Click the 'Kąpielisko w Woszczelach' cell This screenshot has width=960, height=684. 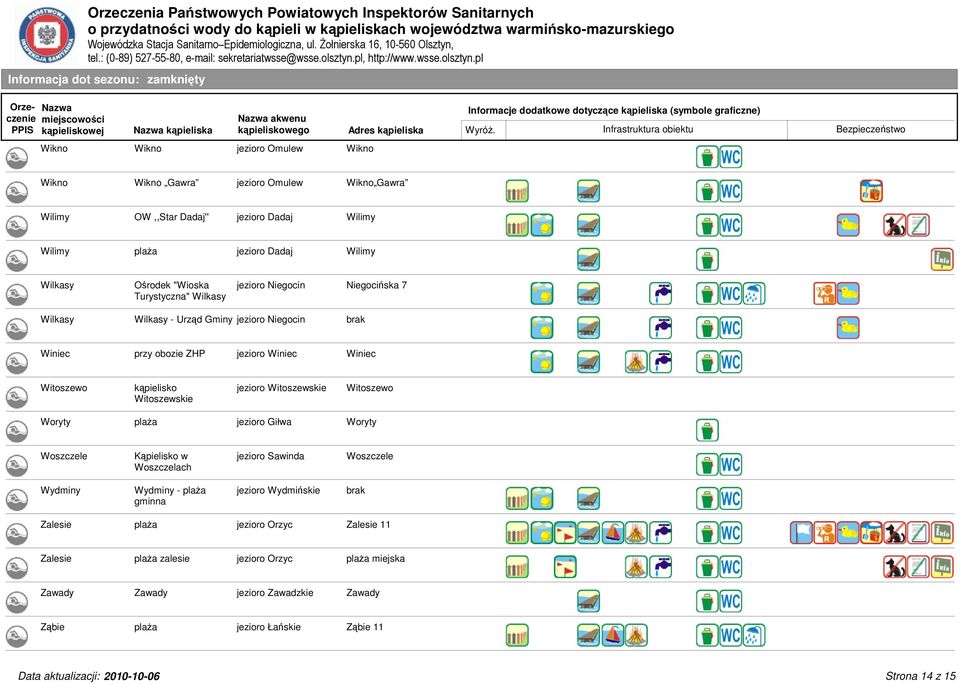point(163,462)
